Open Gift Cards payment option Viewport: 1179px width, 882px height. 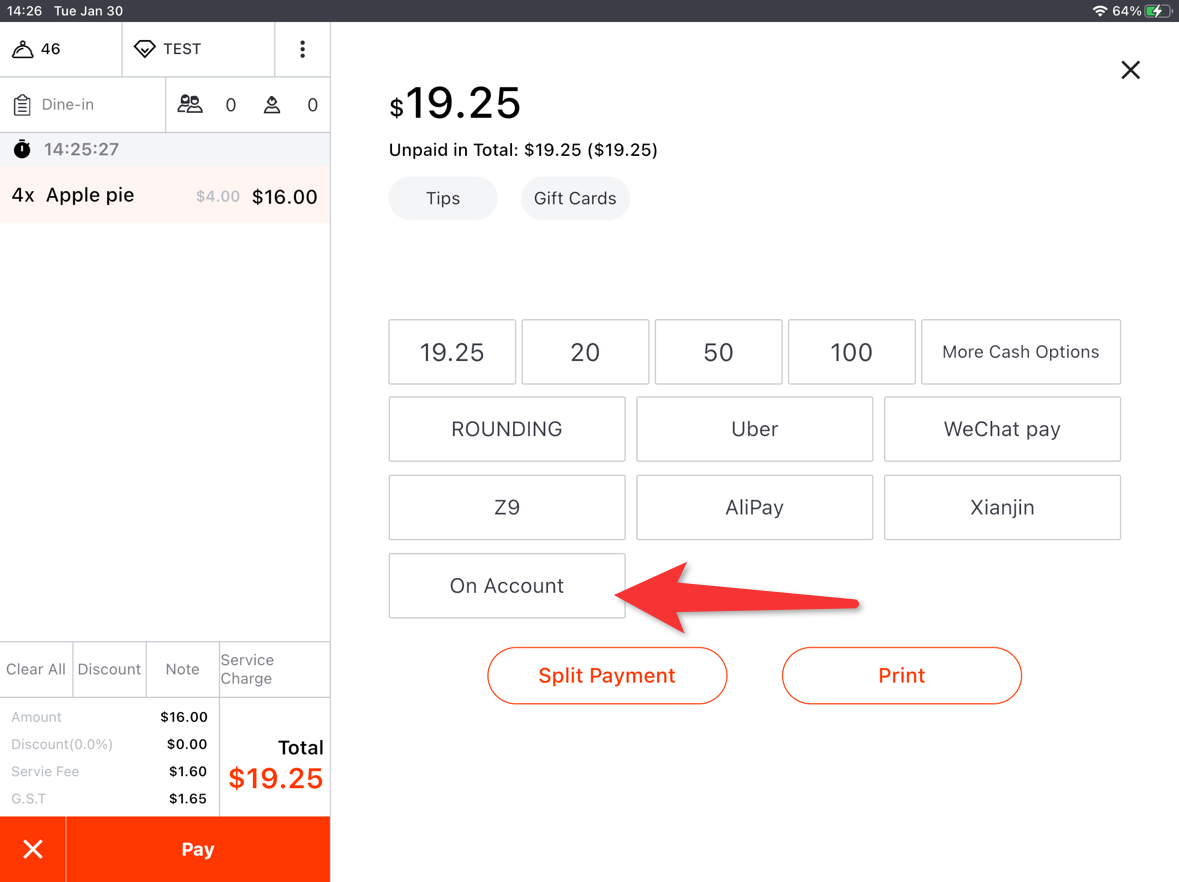click(x=575, y=199)
